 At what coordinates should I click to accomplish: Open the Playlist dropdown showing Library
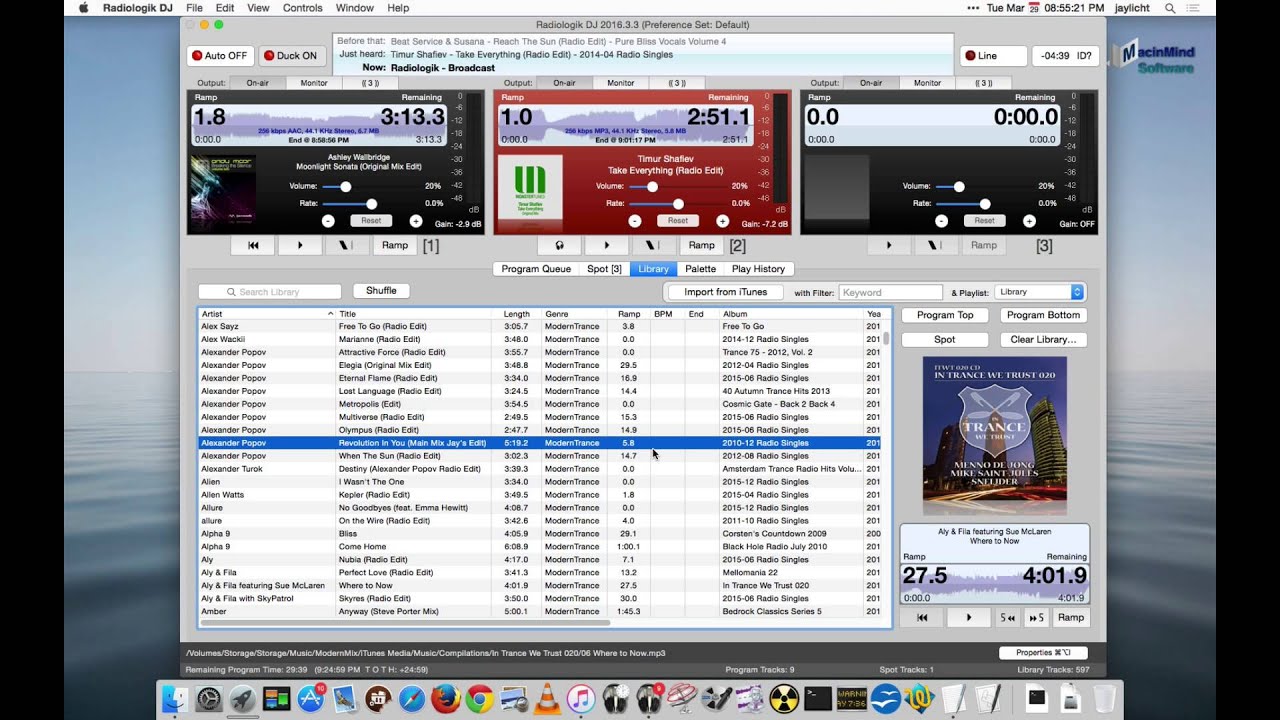click(1039, 292)
